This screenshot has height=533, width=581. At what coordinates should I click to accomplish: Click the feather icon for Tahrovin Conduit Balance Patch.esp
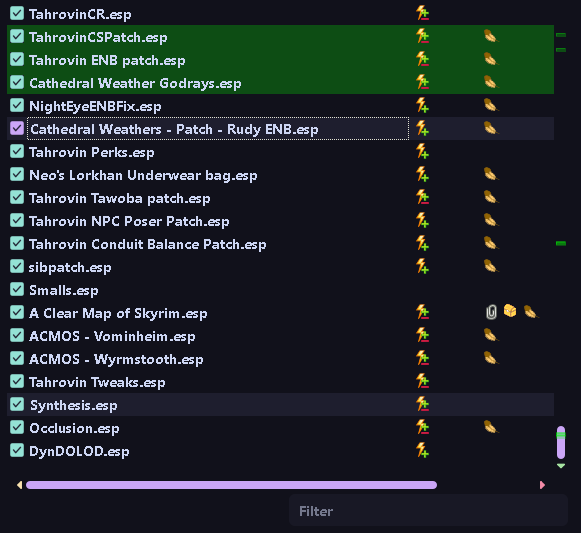point(491,244)
